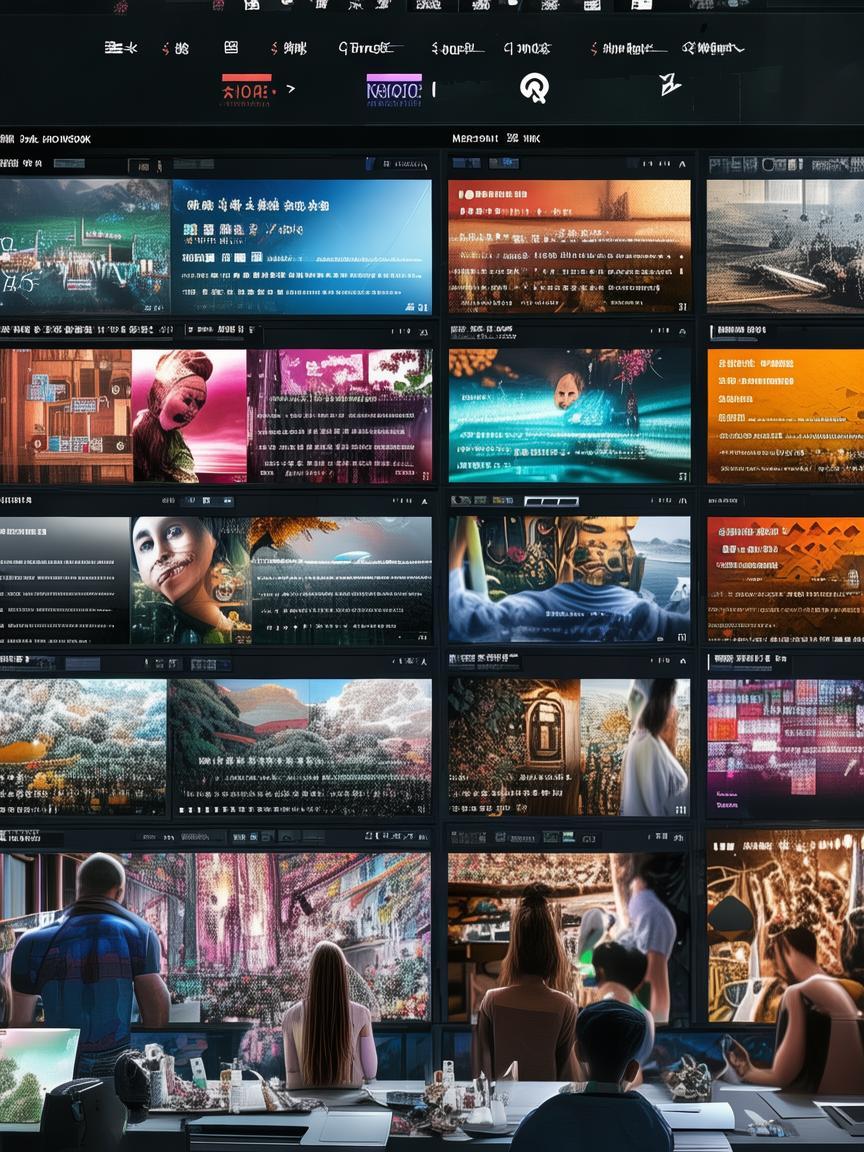This screenshot has width=864, height=1152.
Task: Open the pink statue portrait thumbnail
Action: click(x=188, y=415)
